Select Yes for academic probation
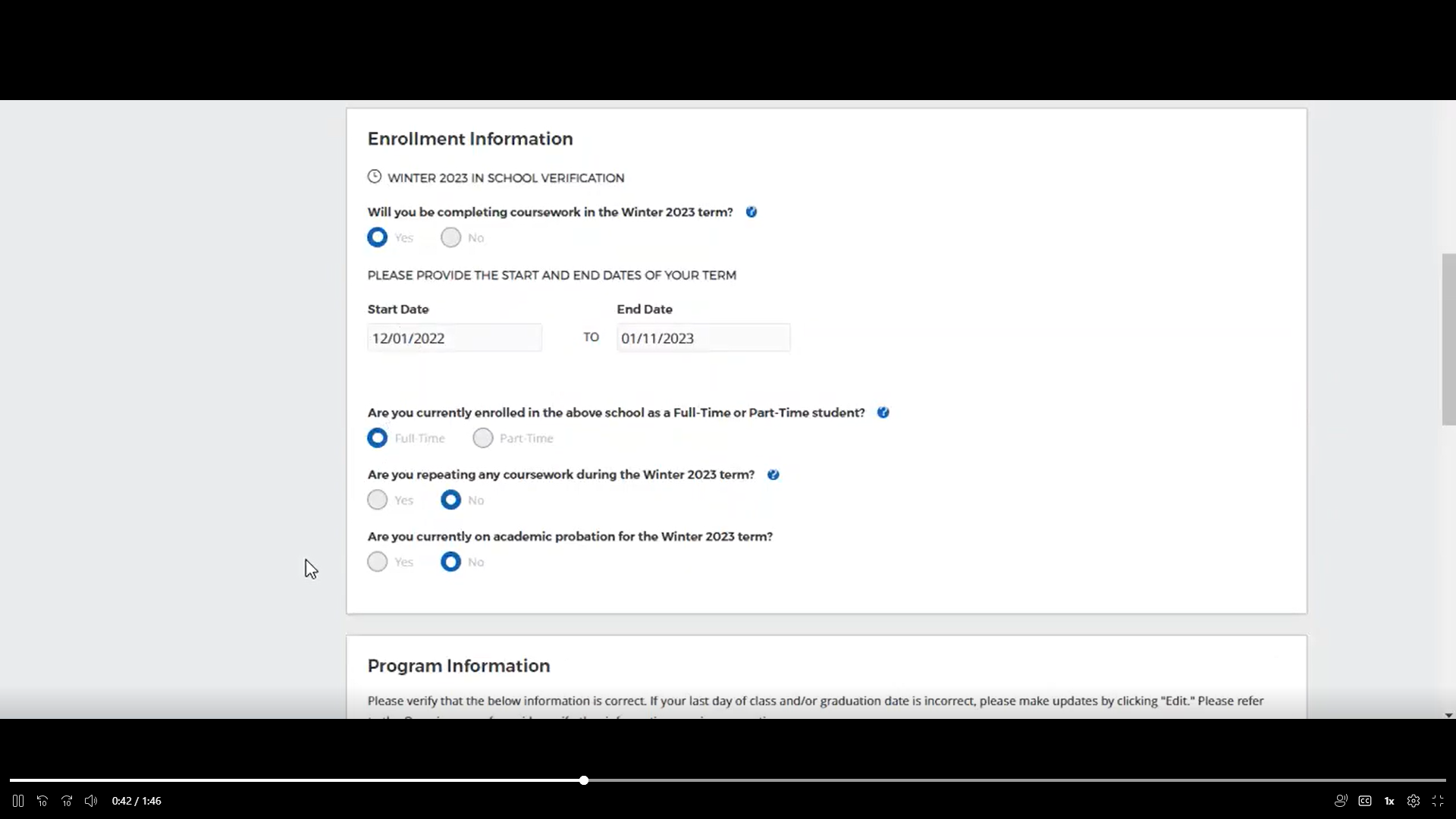Image resolution: width=1456 pixels, height=819 pixels. tap(378, 562)
